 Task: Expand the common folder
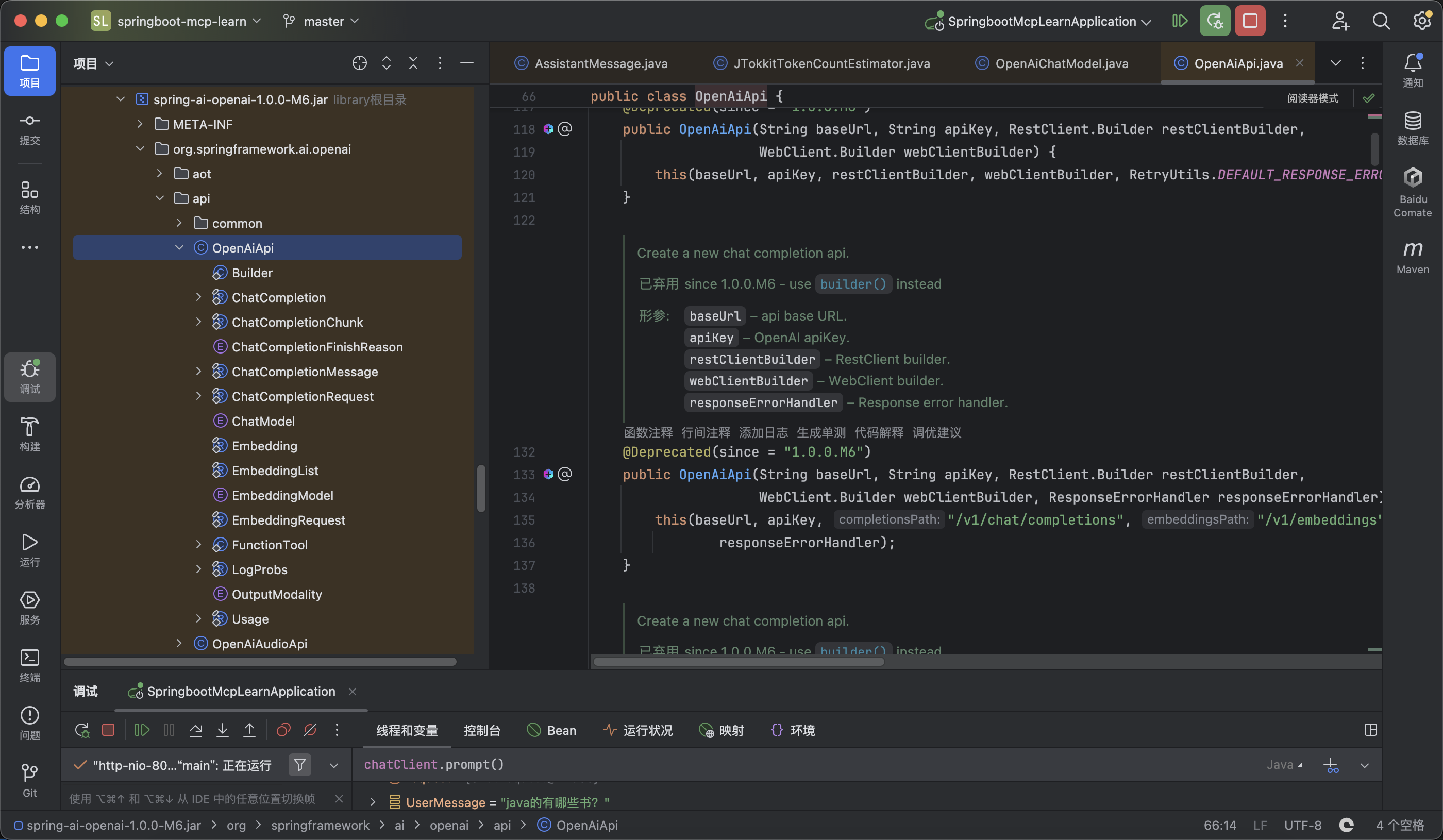pyautogui.click(x=179, y=223)
